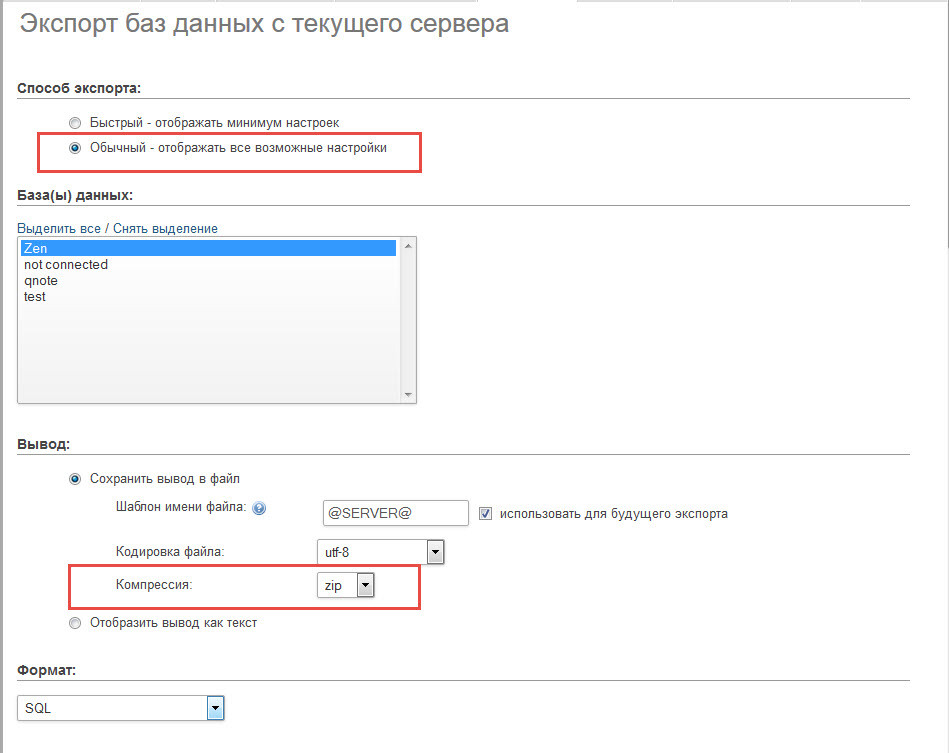Open the file name template help icon
The image size is (949, 753).
click(259, 508)
